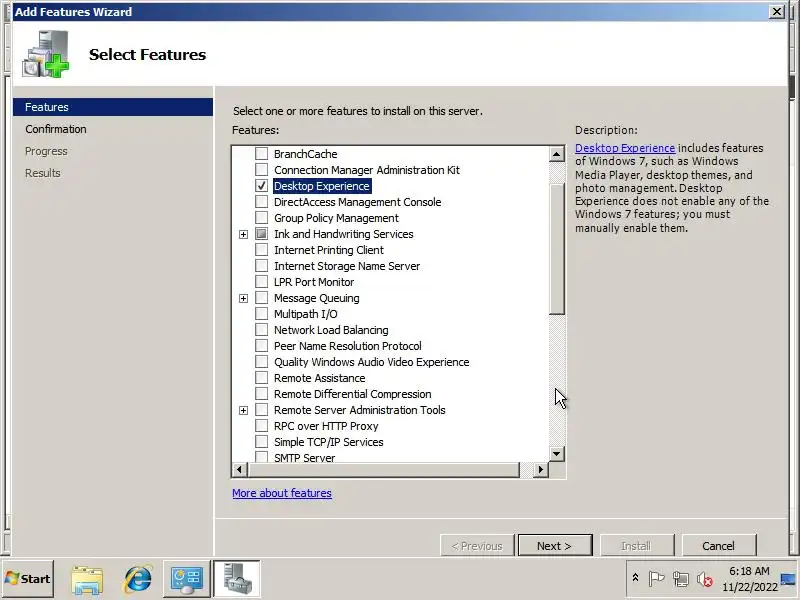Open the Desktop Experience description link
This screenshot has height=600, width=800.
pyautogui.click(x=625, y=148)
